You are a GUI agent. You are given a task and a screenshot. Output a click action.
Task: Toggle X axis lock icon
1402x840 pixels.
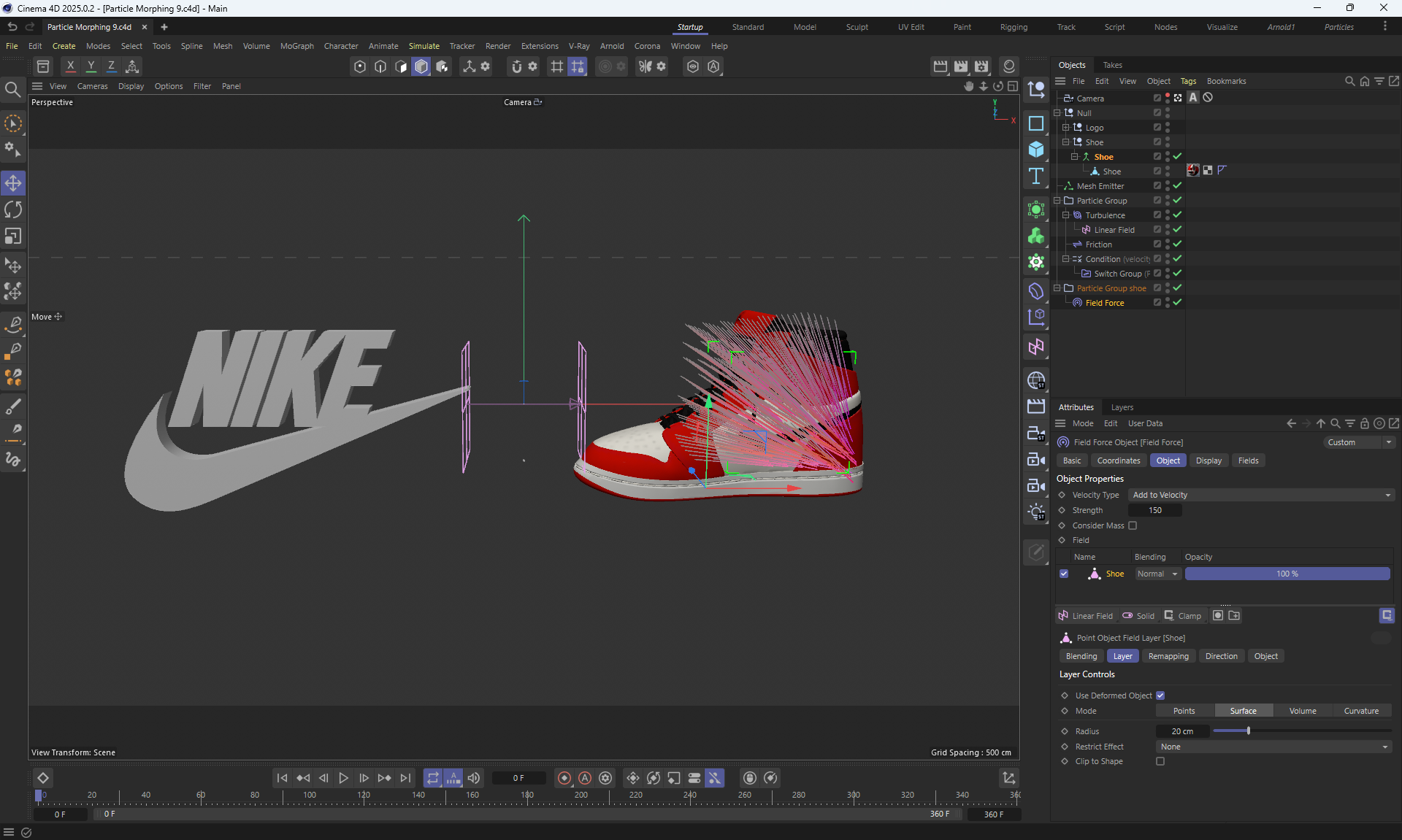click(70, 66)
